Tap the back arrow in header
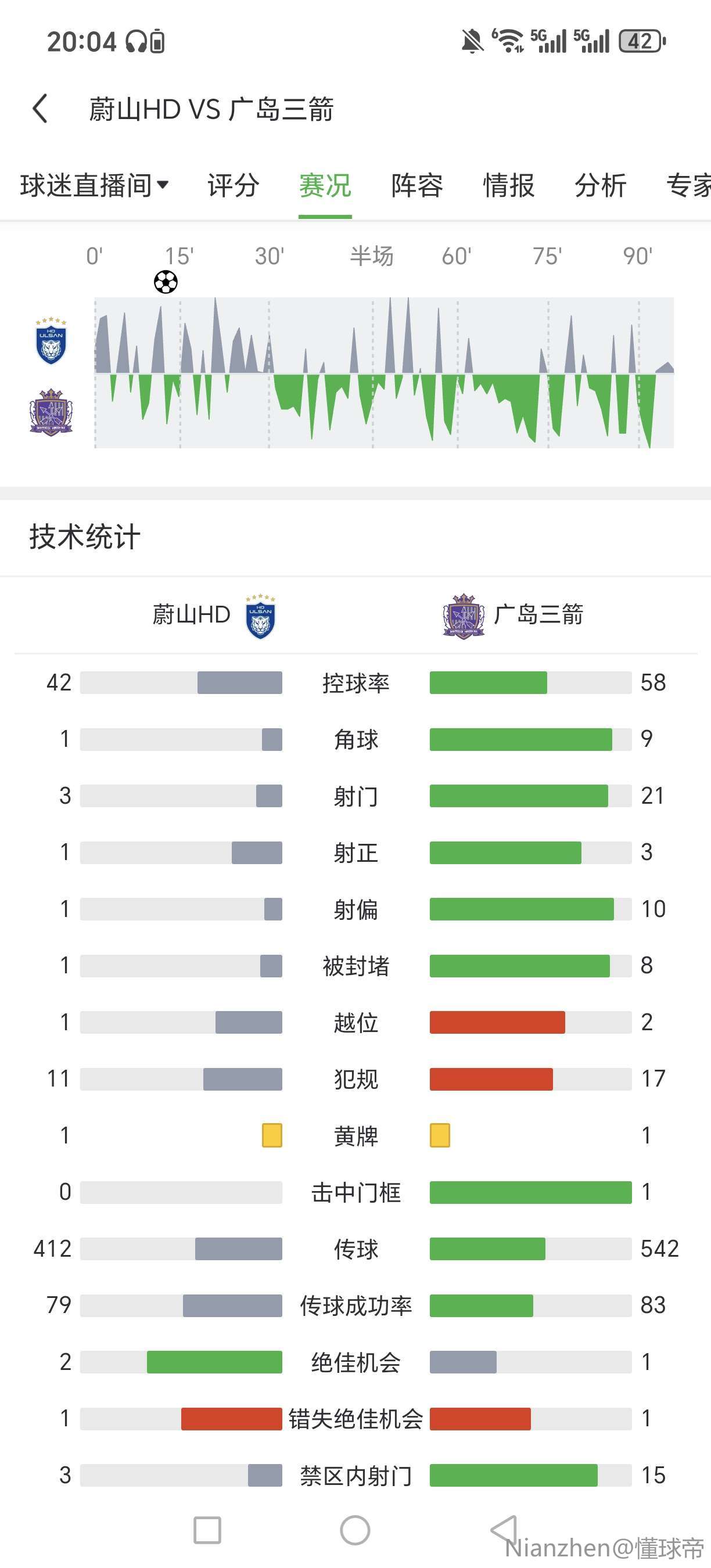The image size is (711, 1568). tap(40, 109)
